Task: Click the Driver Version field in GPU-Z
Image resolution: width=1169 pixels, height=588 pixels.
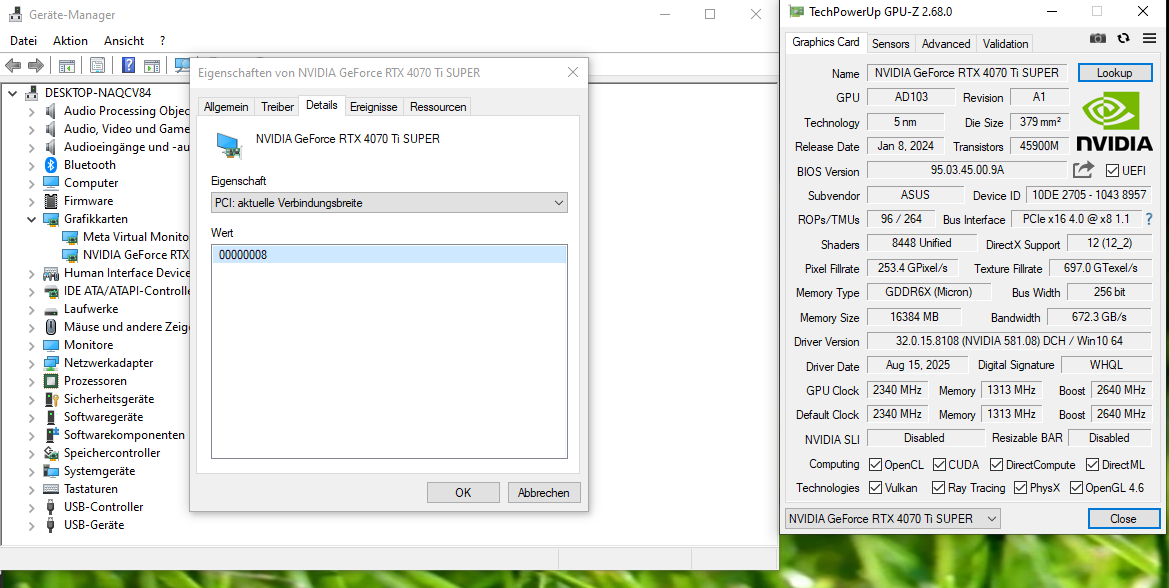Action: [1009, 341]
